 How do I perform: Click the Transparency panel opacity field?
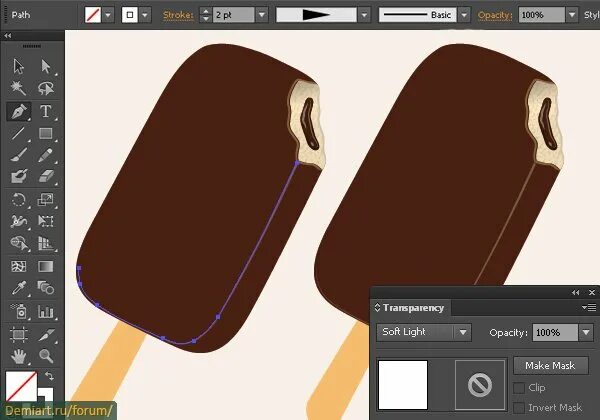pyautogui.click(x=555, y=333)
